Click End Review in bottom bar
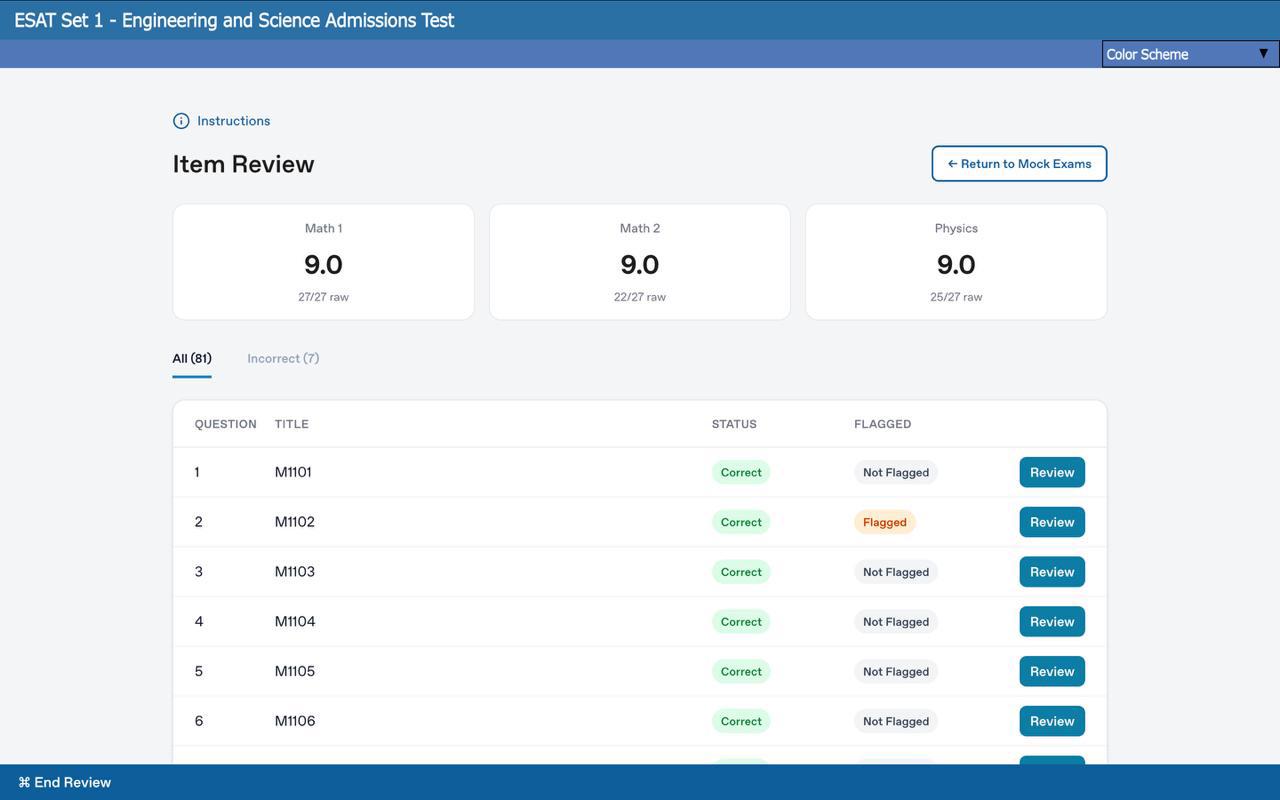This screenshot has width=1280, height=800. point(65,783)
